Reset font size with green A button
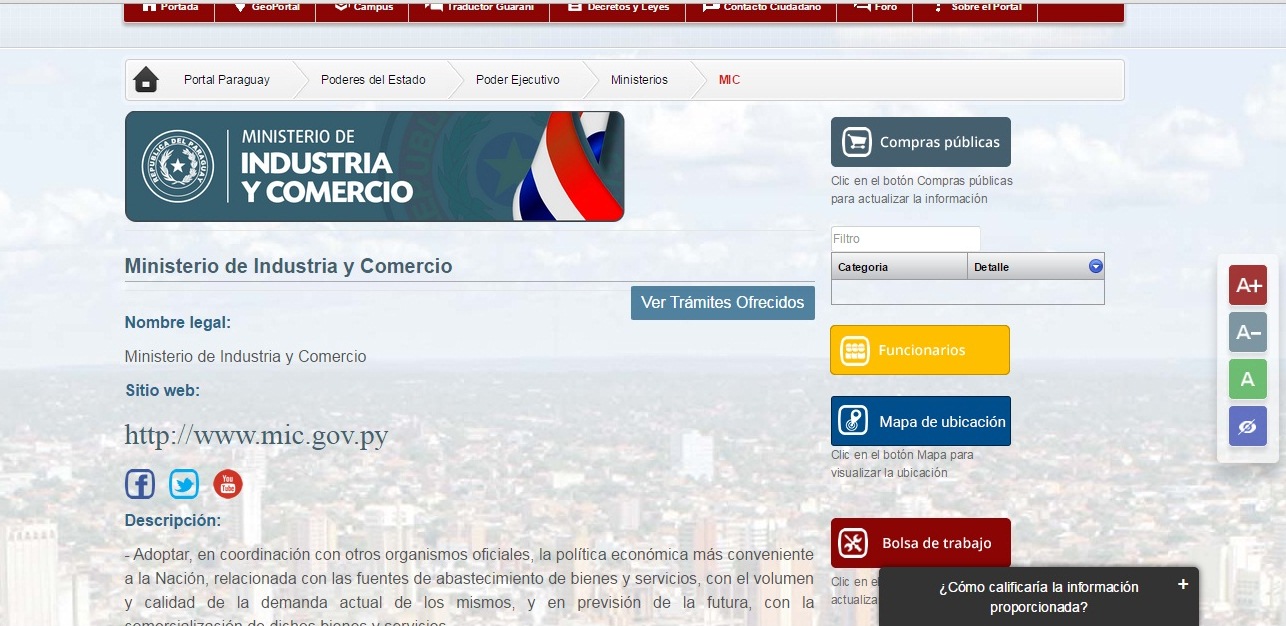Image resolution: width=1286 pixels, height=626 pixels. [1248, 379]
